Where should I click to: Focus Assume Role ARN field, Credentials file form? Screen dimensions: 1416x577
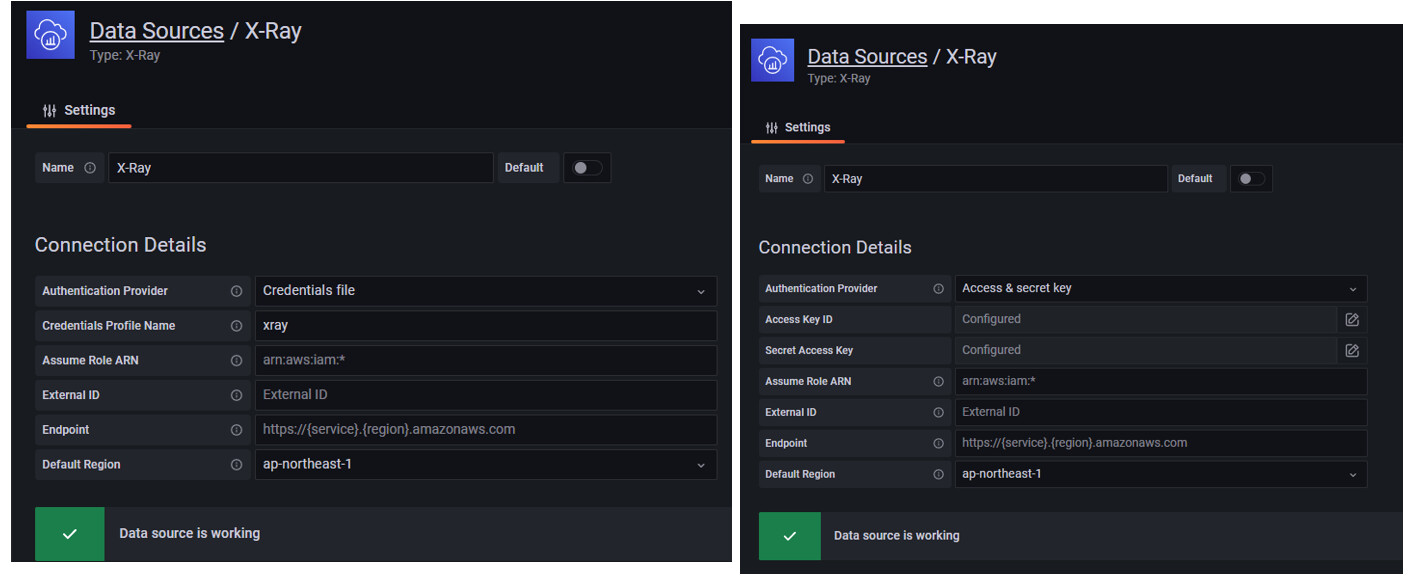(486, 360)
